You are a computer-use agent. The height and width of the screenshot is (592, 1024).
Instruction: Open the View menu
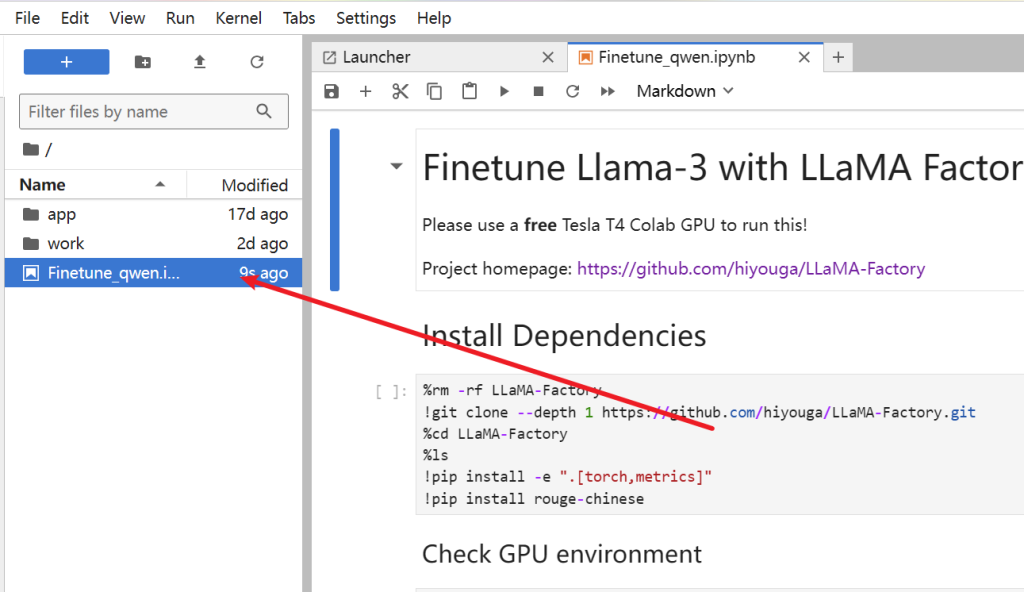(127, 18)
